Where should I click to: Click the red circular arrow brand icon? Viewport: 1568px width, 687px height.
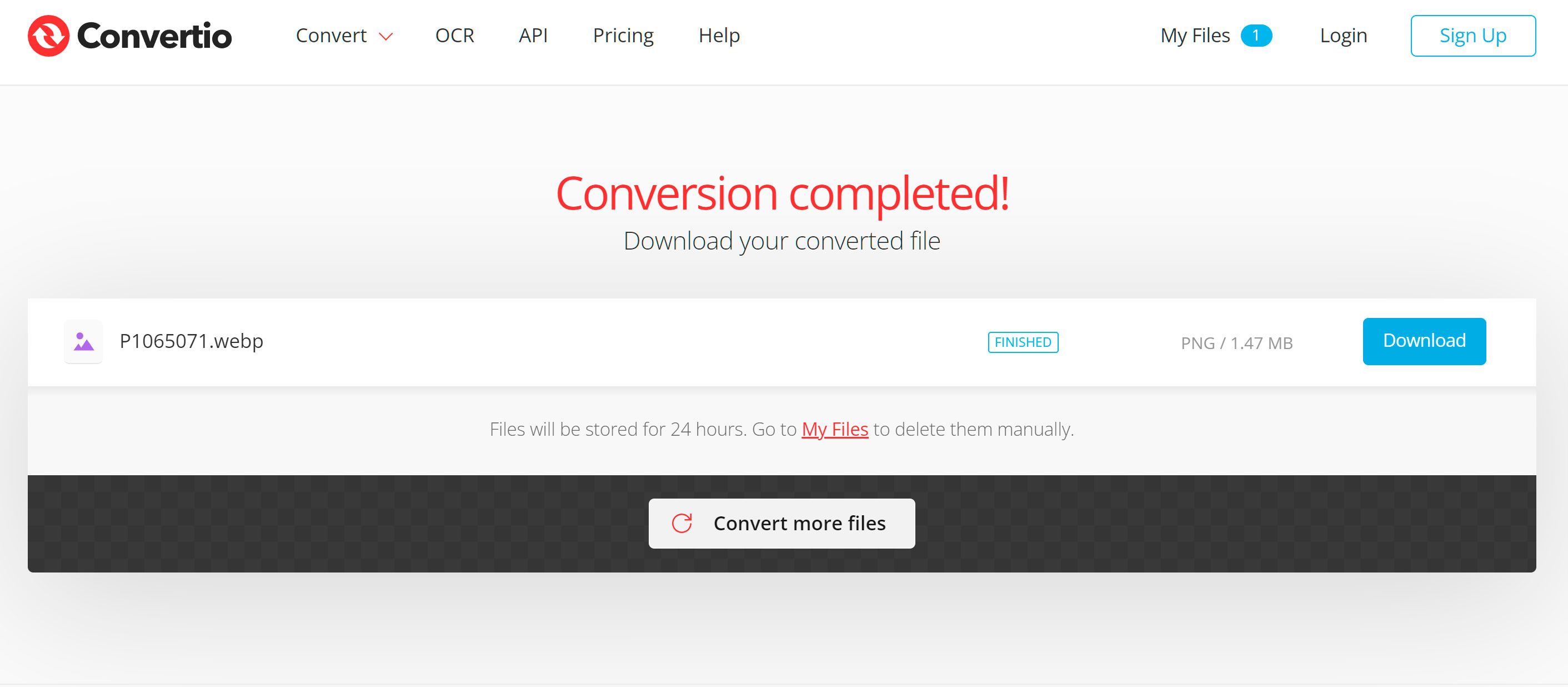point(48,35)
